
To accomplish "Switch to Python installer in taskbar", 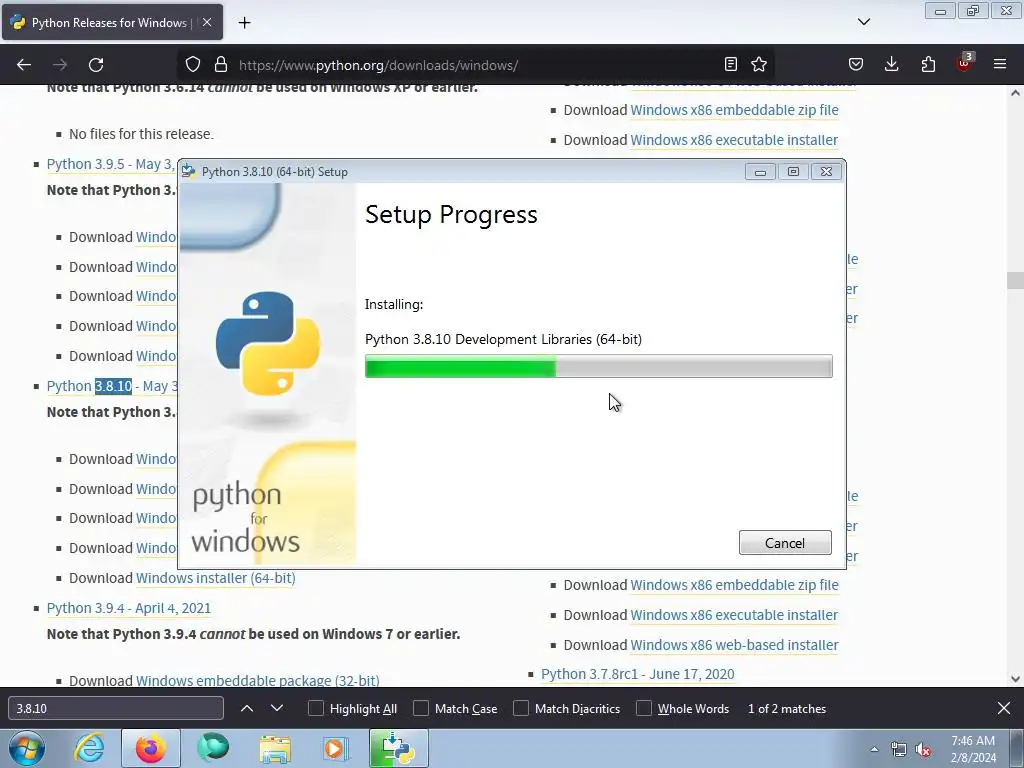I will [399, 748].
